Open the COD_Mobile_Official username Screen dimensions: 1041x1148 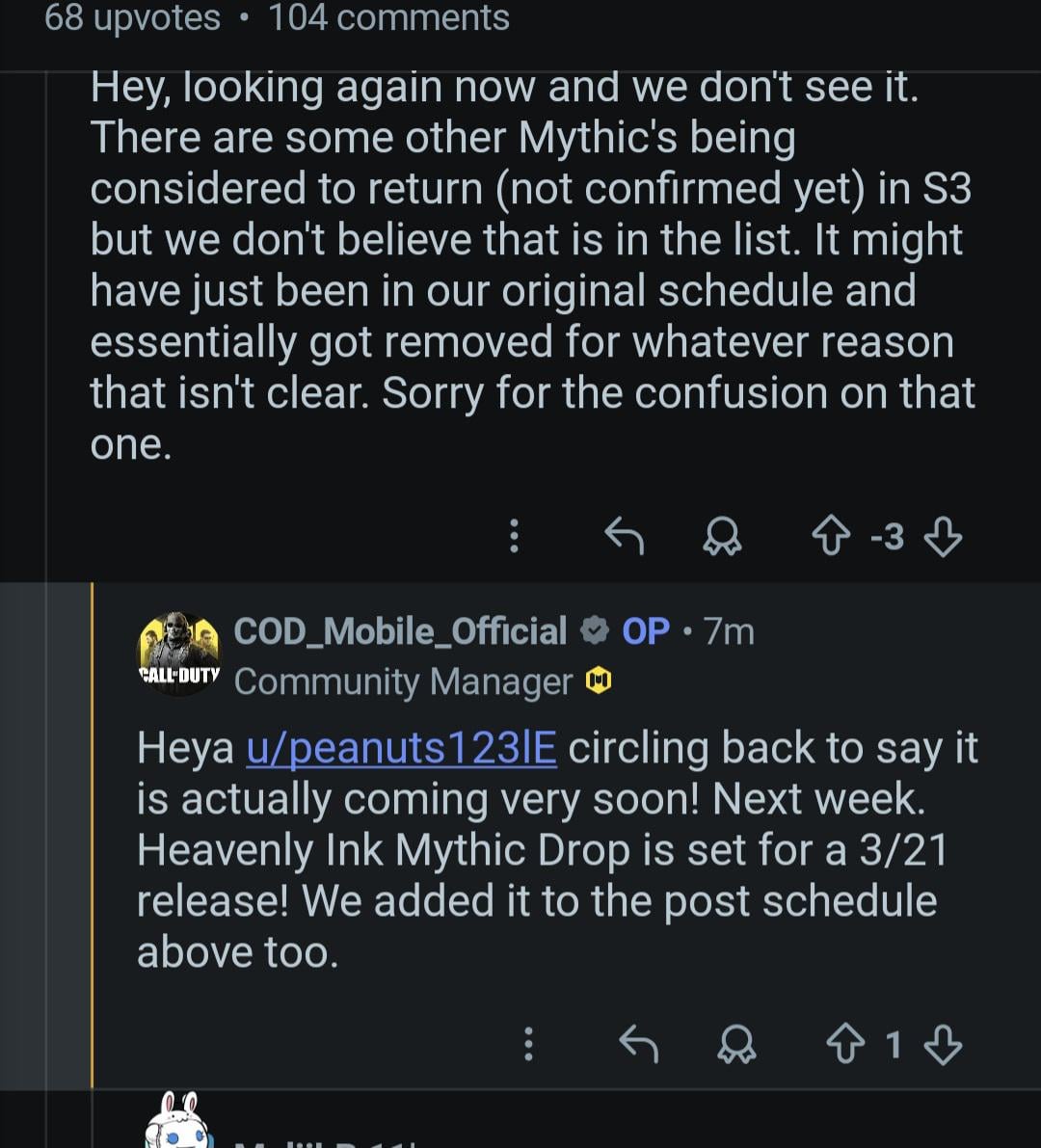[400, 631]
